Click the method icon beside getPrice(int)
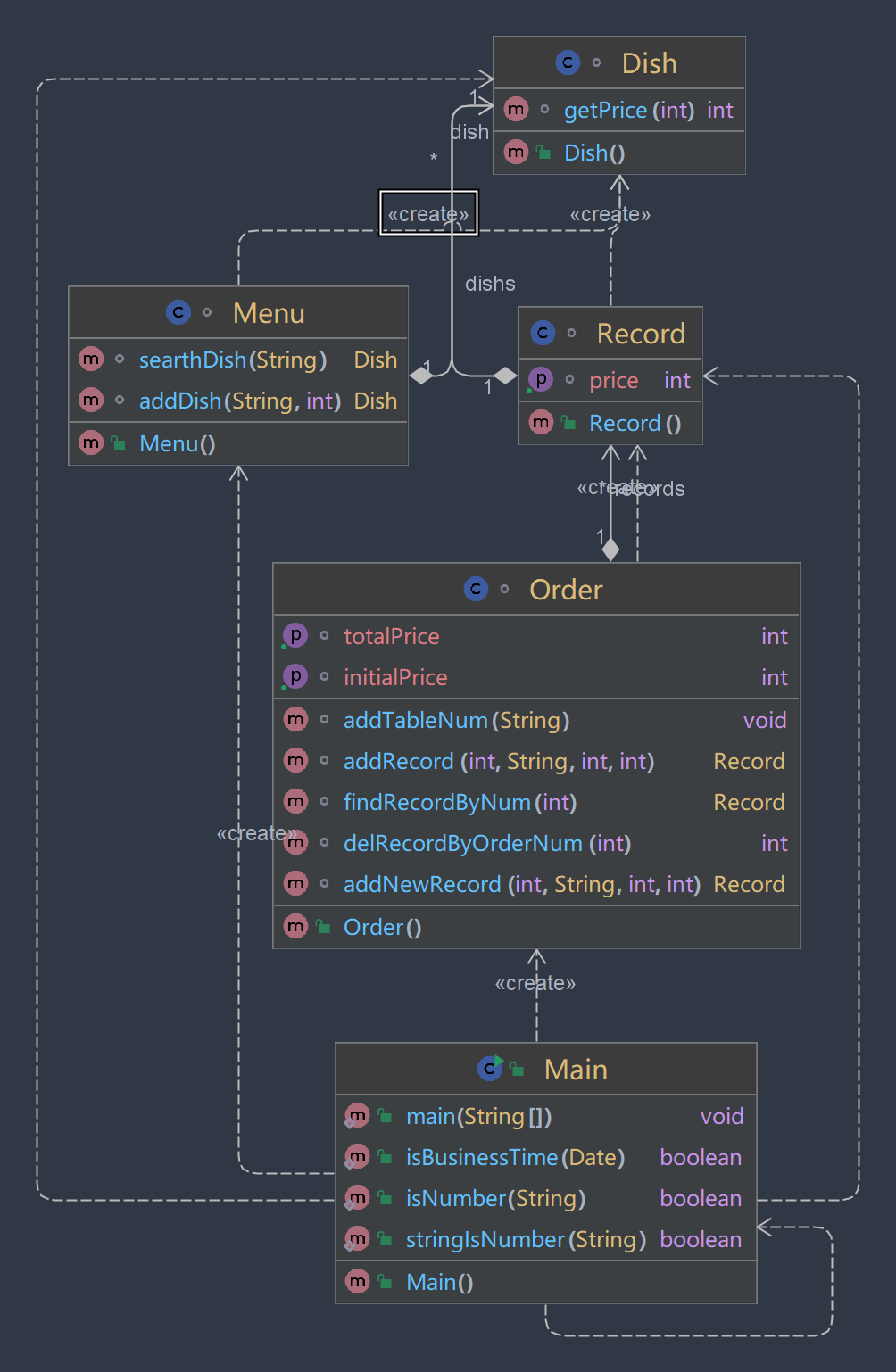Image resolution: width=896 pixels, height=1372 pixels. pyautogui.click(x=516, y=109)
